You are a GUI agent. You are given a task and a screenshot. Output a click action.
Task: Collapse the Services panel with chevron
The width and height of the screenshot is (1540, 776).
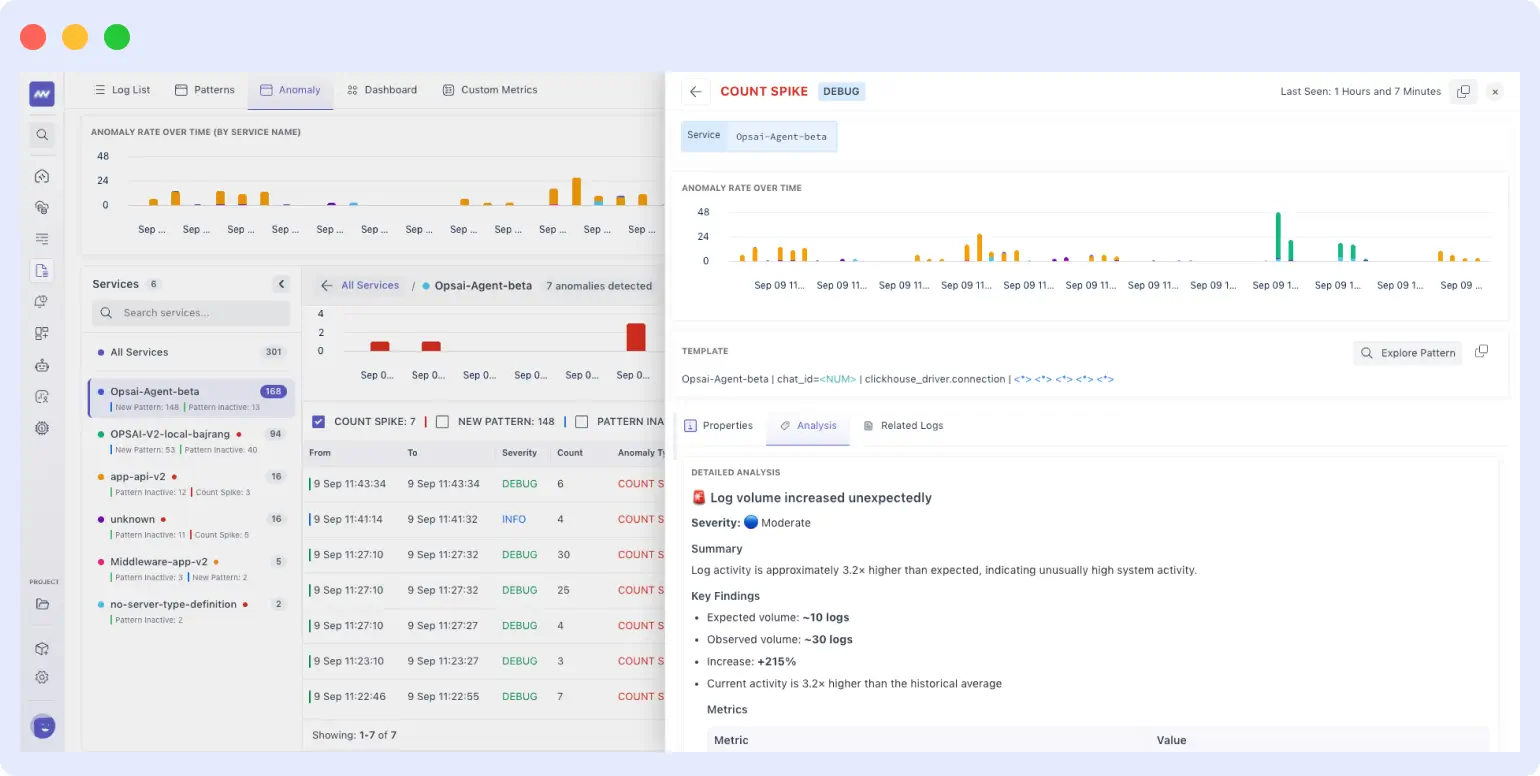point(282,284)
